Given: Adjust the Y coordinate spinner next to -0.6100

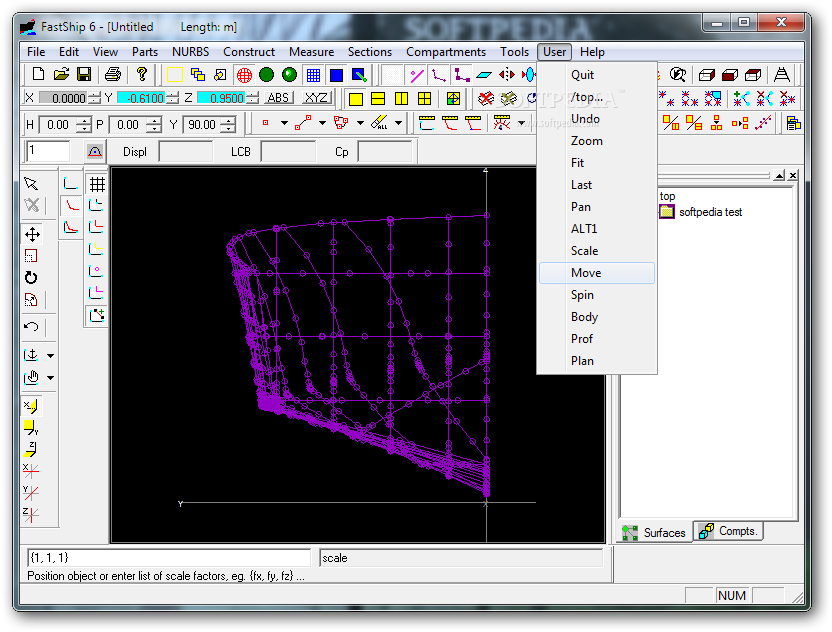Looking at the screenshot, I should [x=172, y=98].
